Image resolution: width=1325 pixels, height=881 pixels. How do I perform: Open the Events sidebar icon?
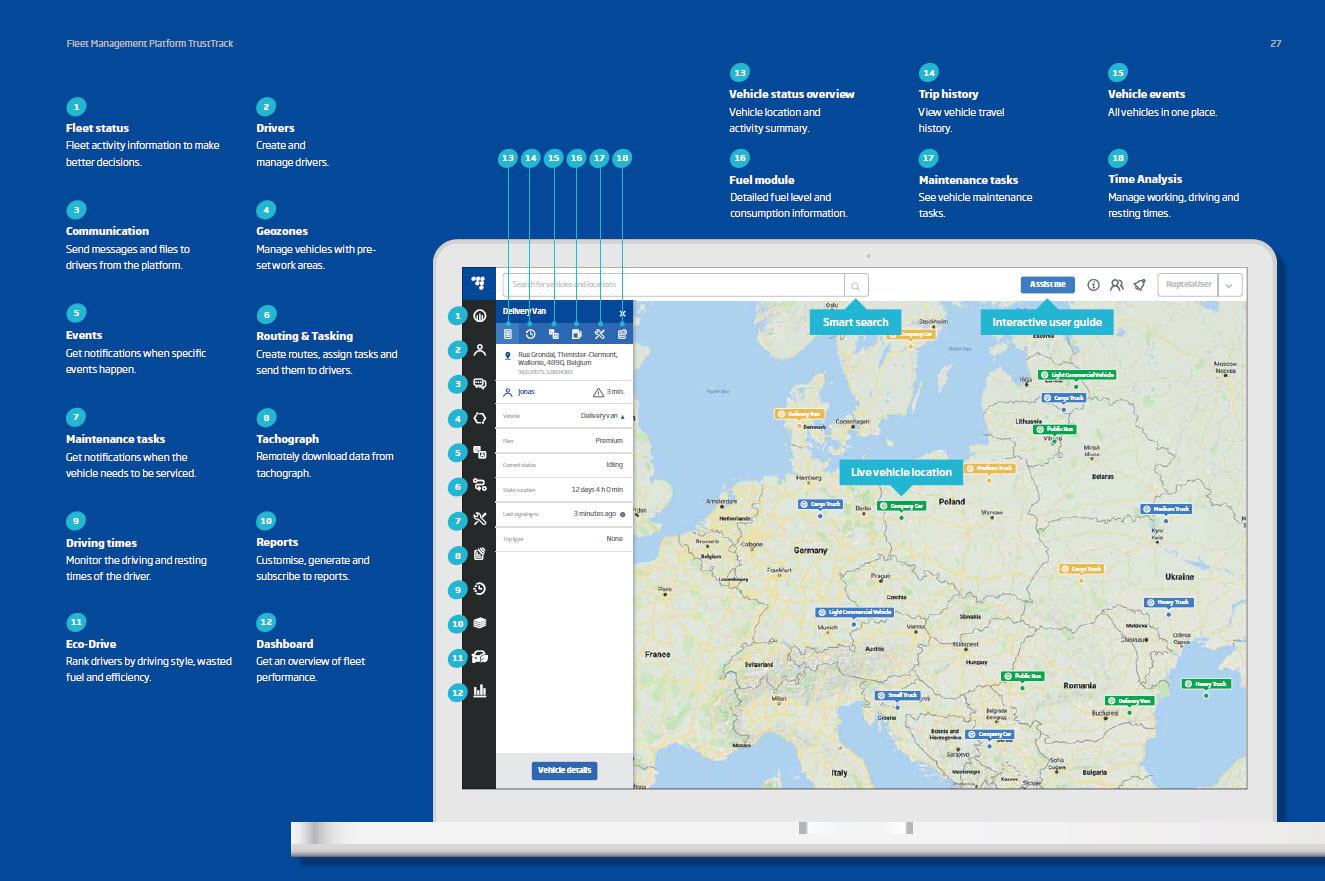coord(480,452)
